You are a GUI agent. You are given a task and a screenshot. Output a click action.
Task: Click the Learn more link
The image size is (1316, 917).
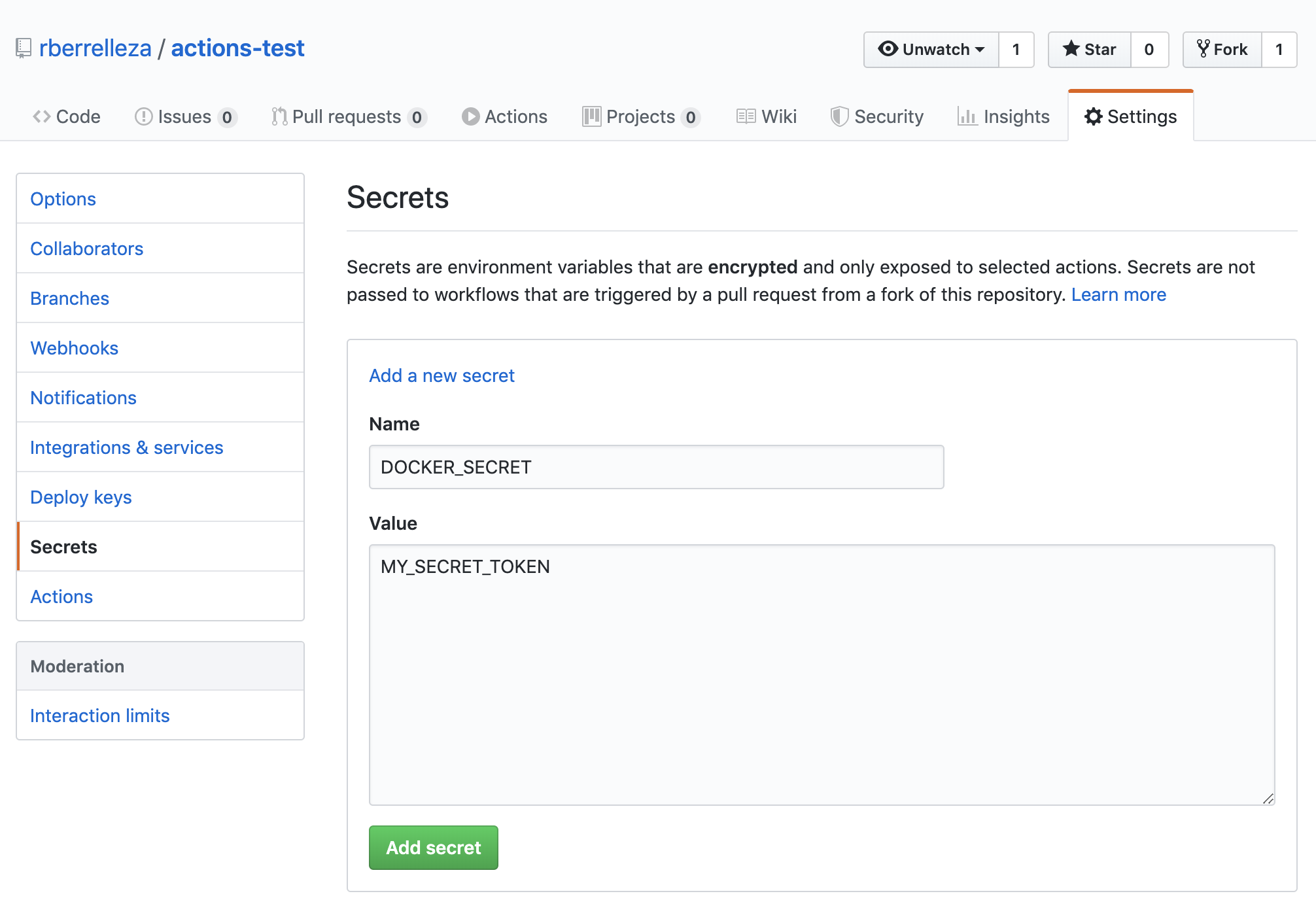1118,293
